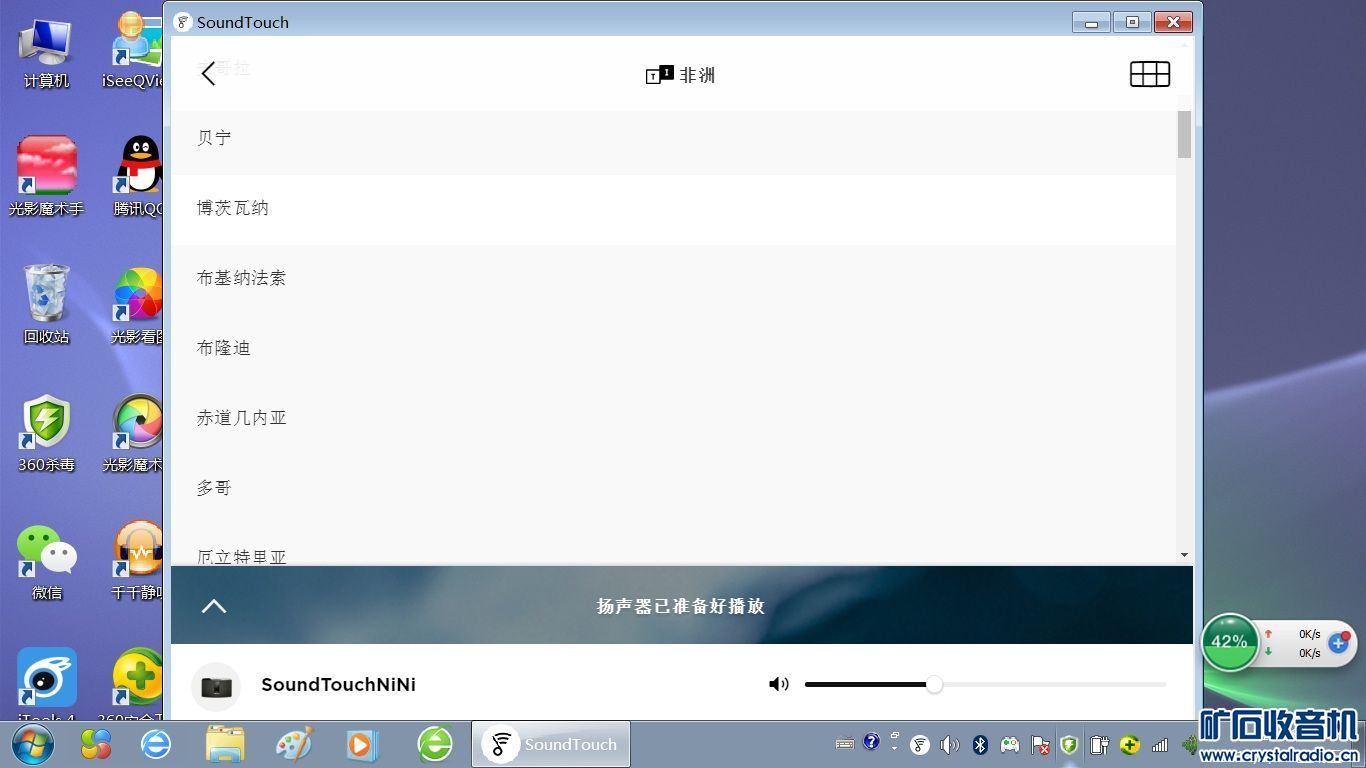Open Windows Media Player from taskbar

coord(362,745)
